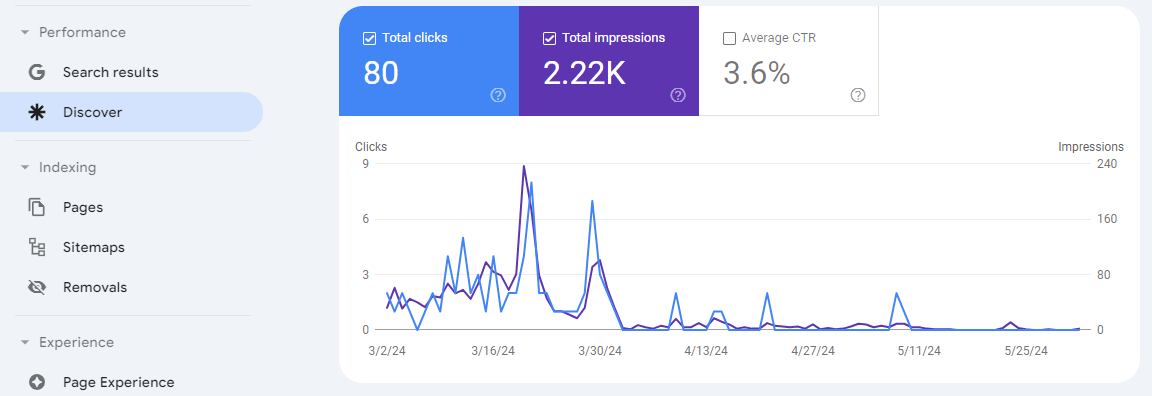Go to the Page Experience report
This screenshot has height=396, width=1152.
click(131, 382)
